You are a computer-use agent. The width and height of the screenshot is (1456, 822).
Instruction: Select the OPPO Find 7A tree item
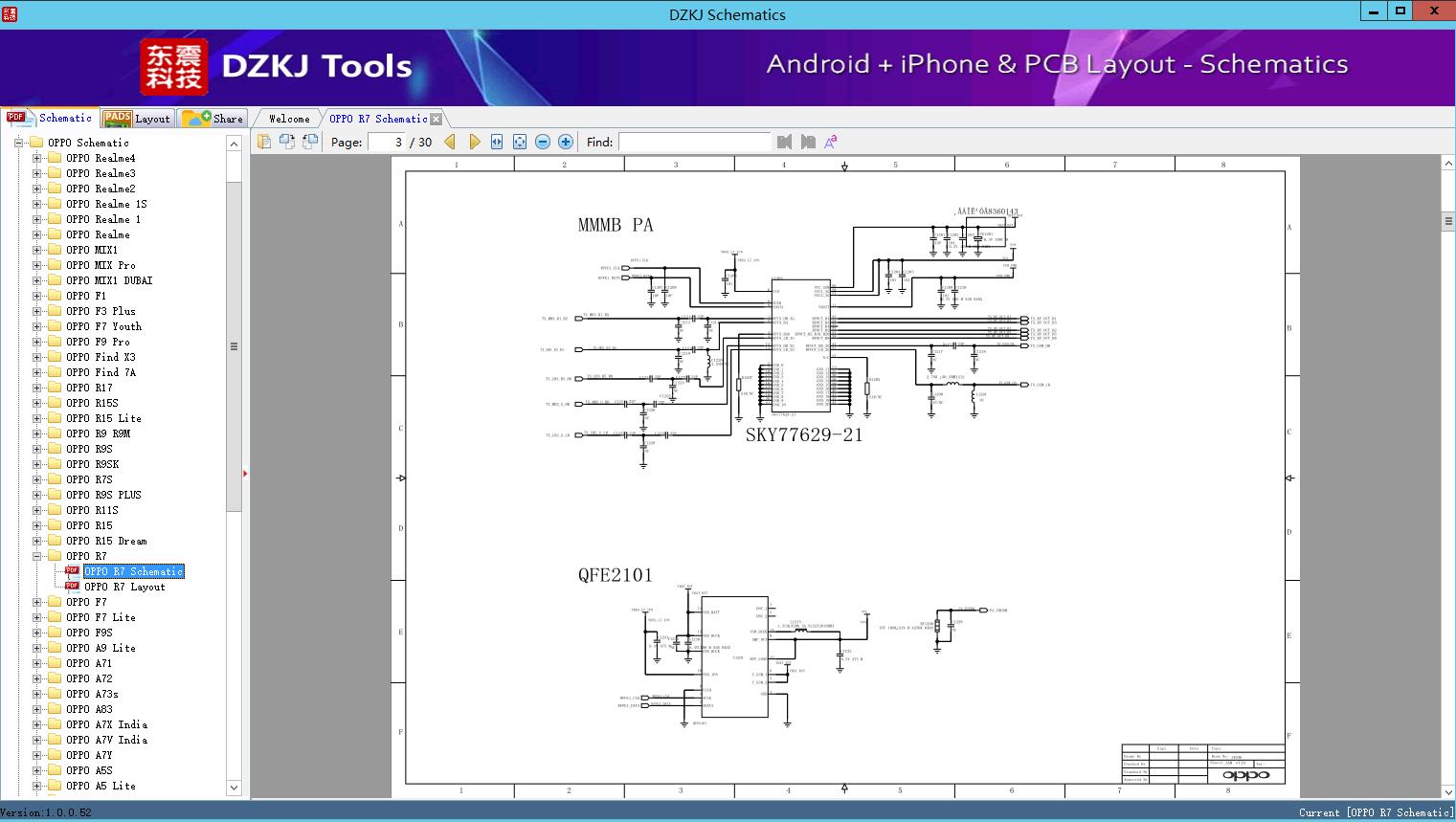pos(101,372)
